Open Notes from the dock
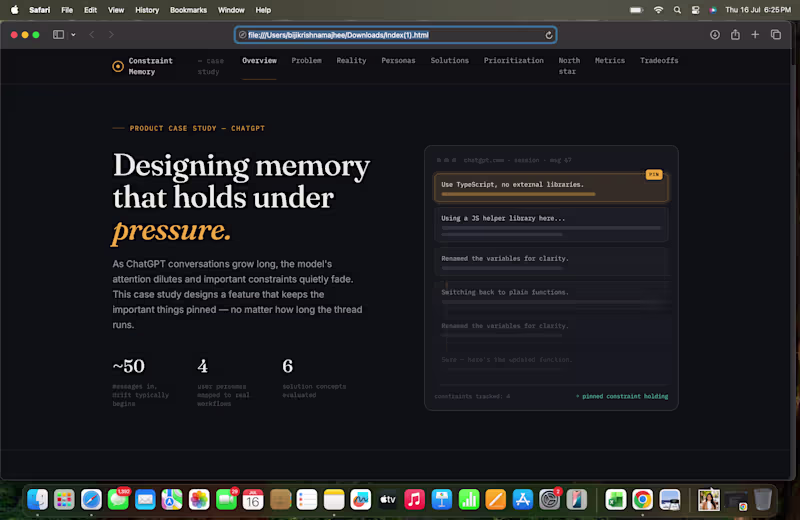 click(334, 500)
